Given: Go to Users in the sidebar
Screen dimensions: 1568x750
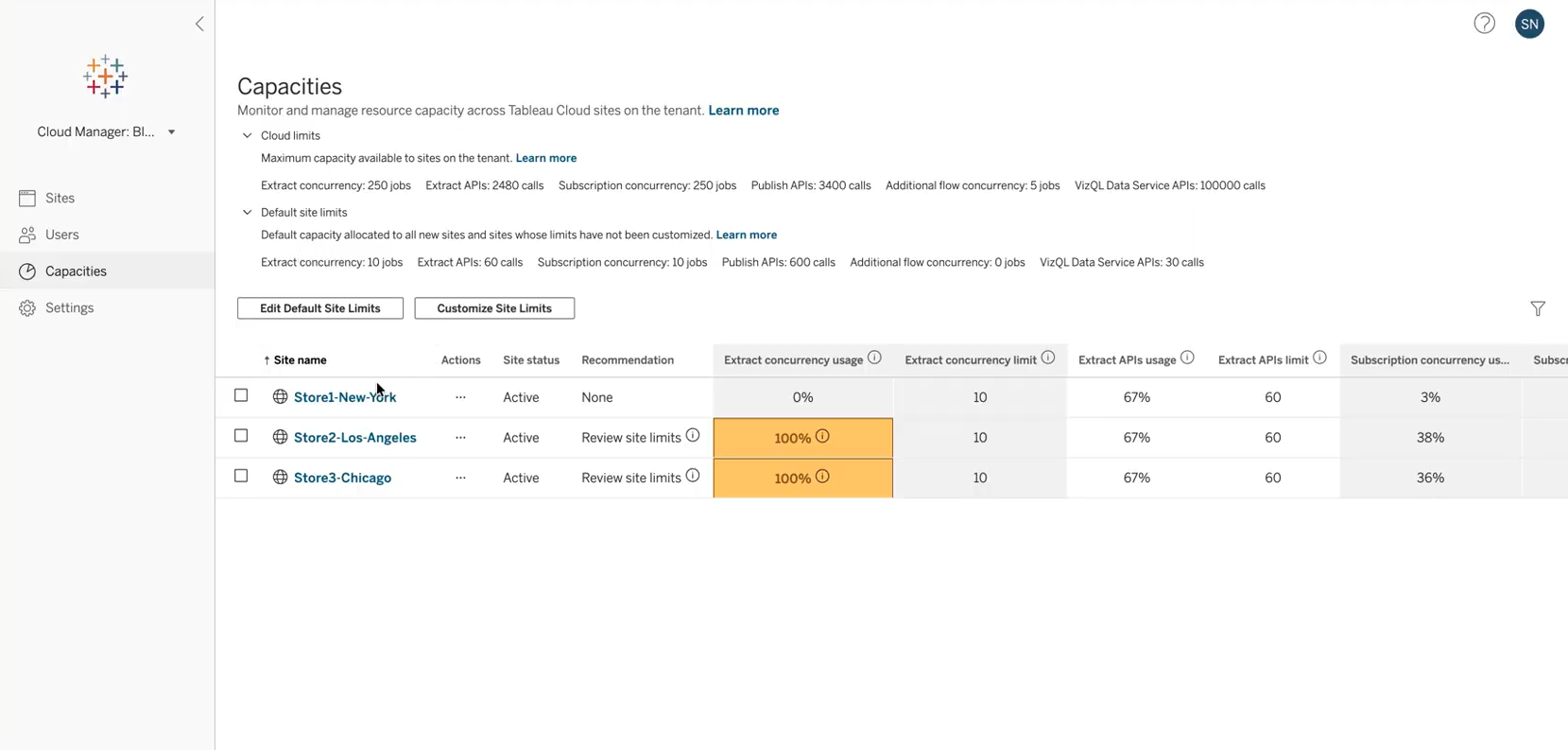Looking at the screenshot, I should pyautogui.click(x=107, y=235).
